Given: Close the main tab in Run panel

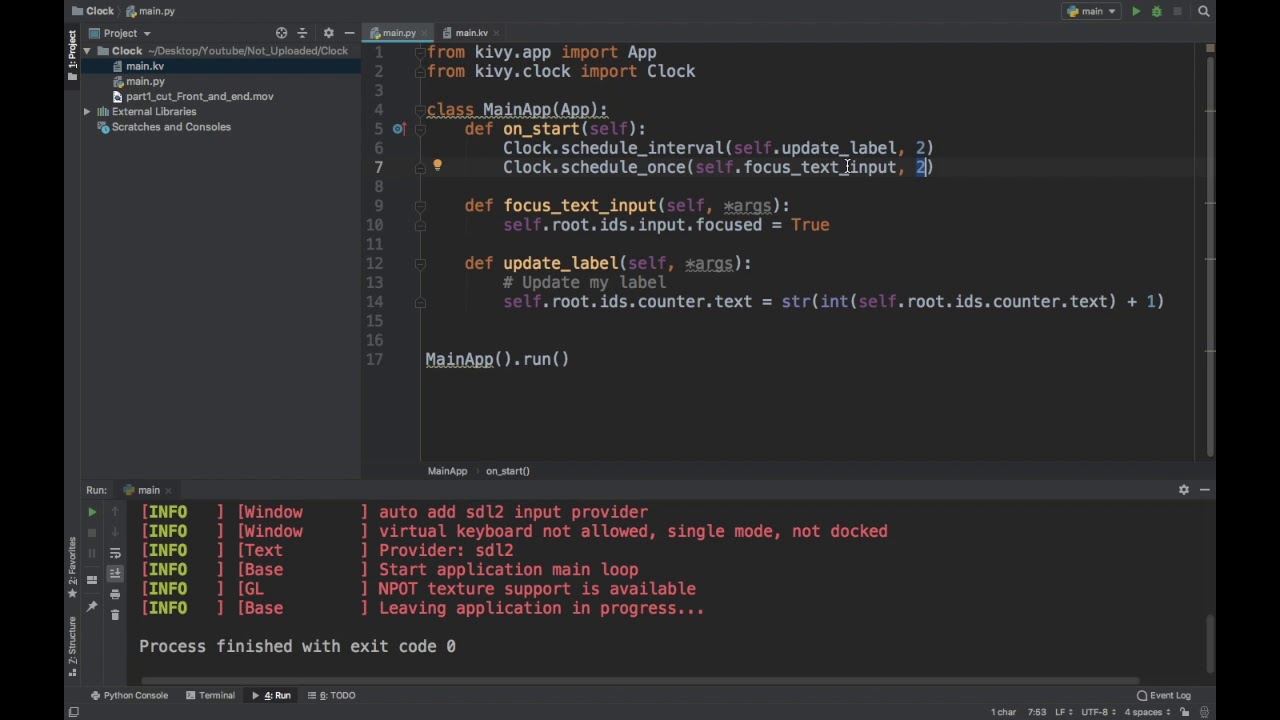Looking at the screenshot, I should tap(168, 491).
